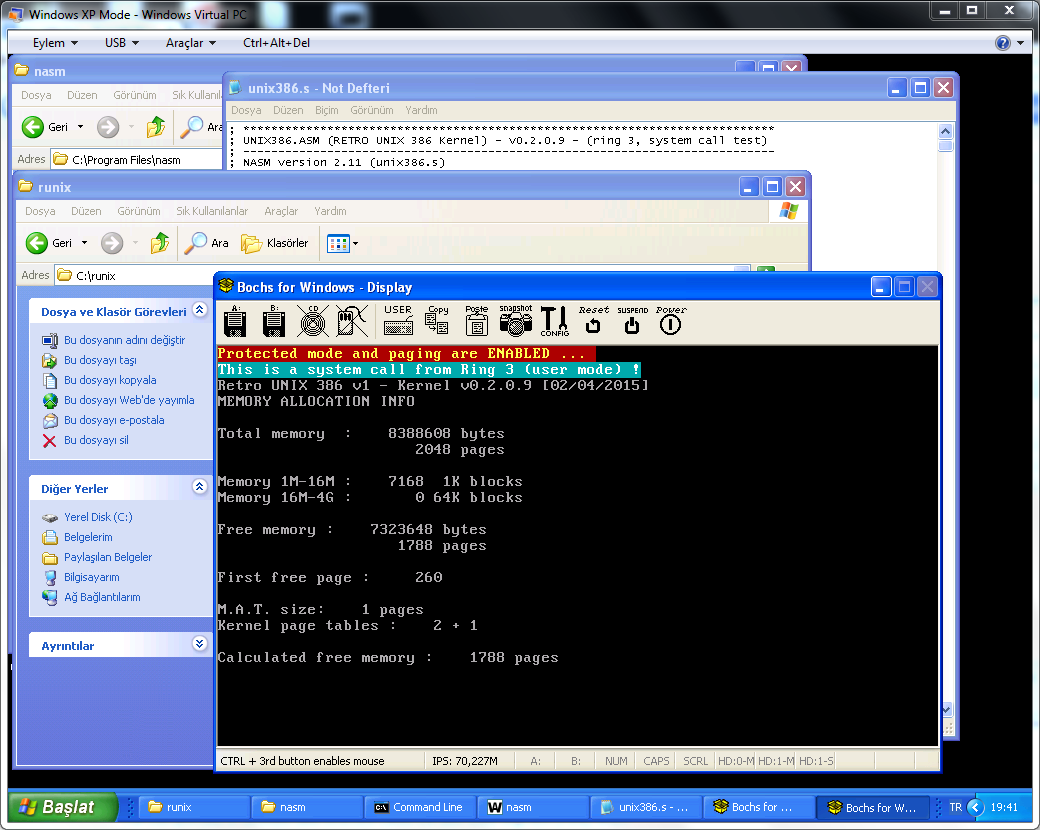Image resolution: width=1040 pixels, height=830 pixels.
Task: Click Ctrl+Alt+Del in Virtual PC menu
Action: pos(277,43)
